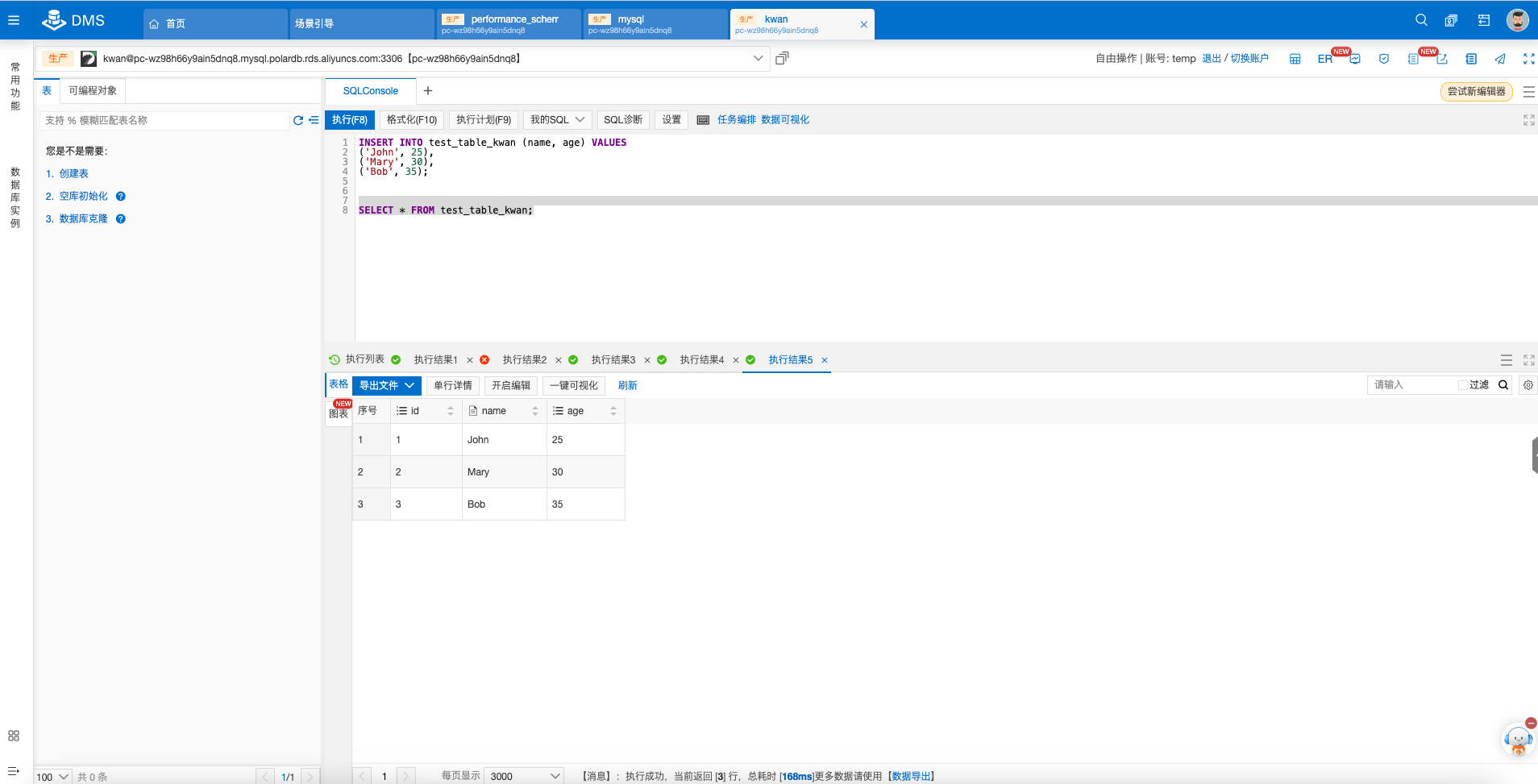Viewport: 1538px width, 784px height.
Task: Open the chat assistant robot icon
Action: (x=1519, y=739)
